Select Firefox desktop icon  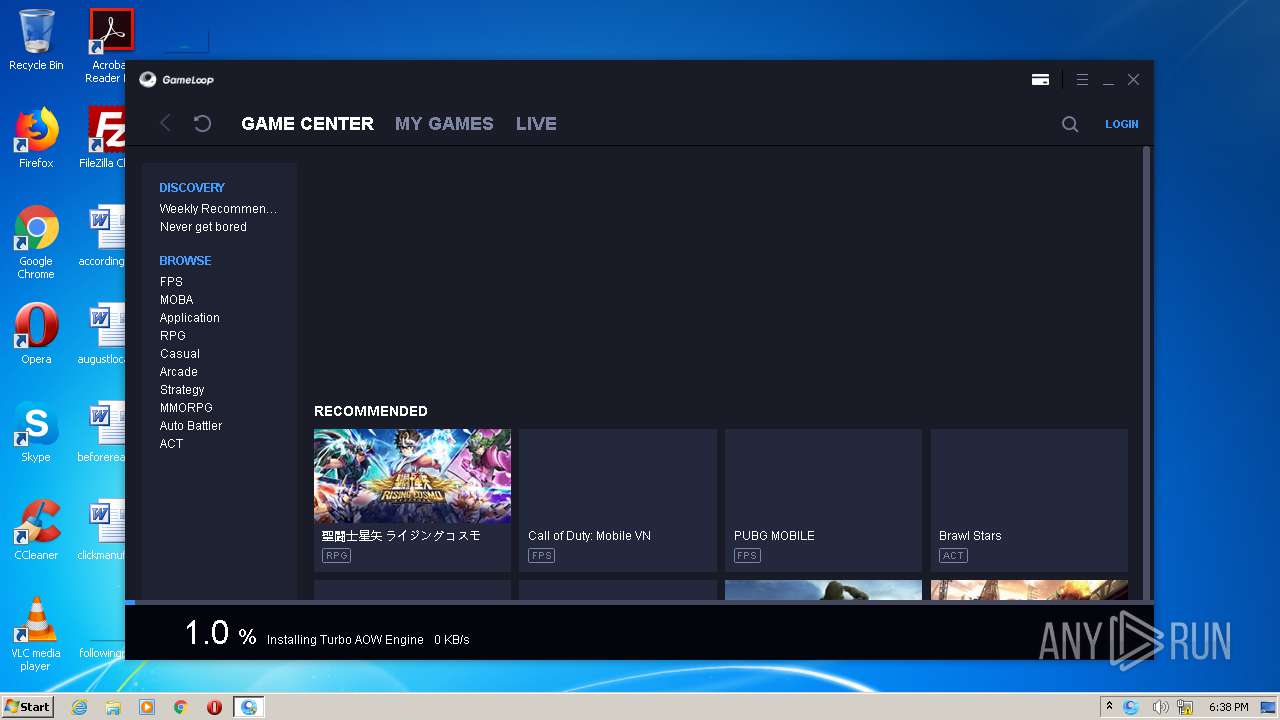coord(36,138)
